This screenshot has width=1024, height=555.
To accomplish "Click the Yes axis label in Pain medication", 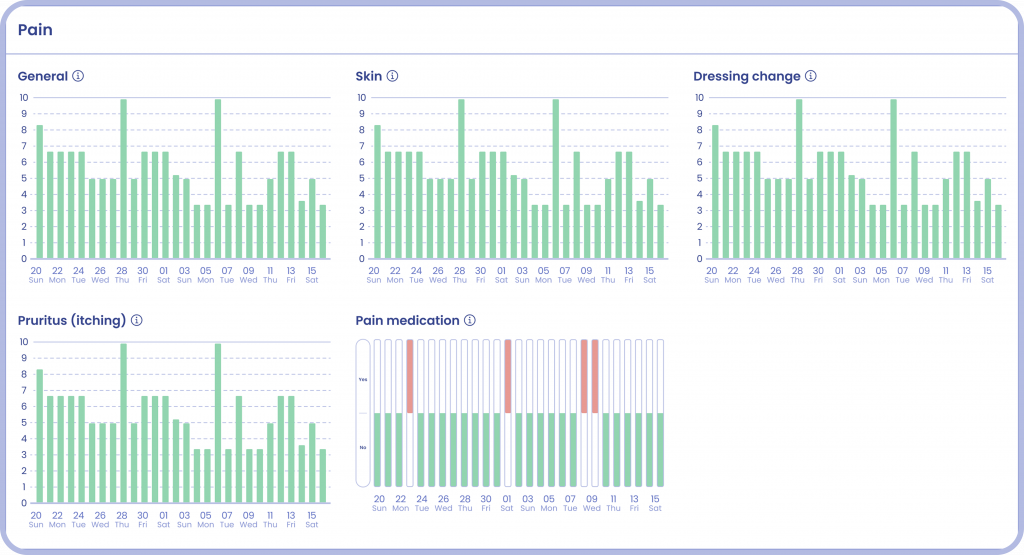I will pyautogui.click(x=363, y=380).
